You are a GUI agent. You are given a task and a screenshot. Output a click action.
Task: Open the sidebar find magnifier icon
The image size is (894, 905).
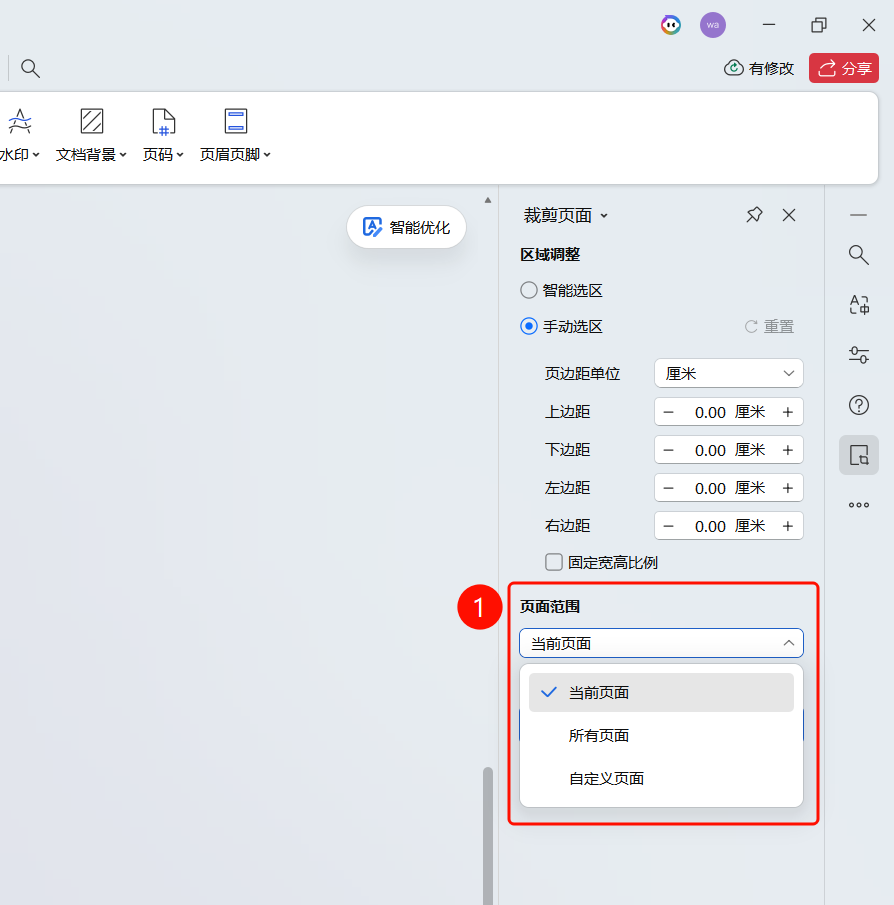pyautogui.click(x=859, y=255)
